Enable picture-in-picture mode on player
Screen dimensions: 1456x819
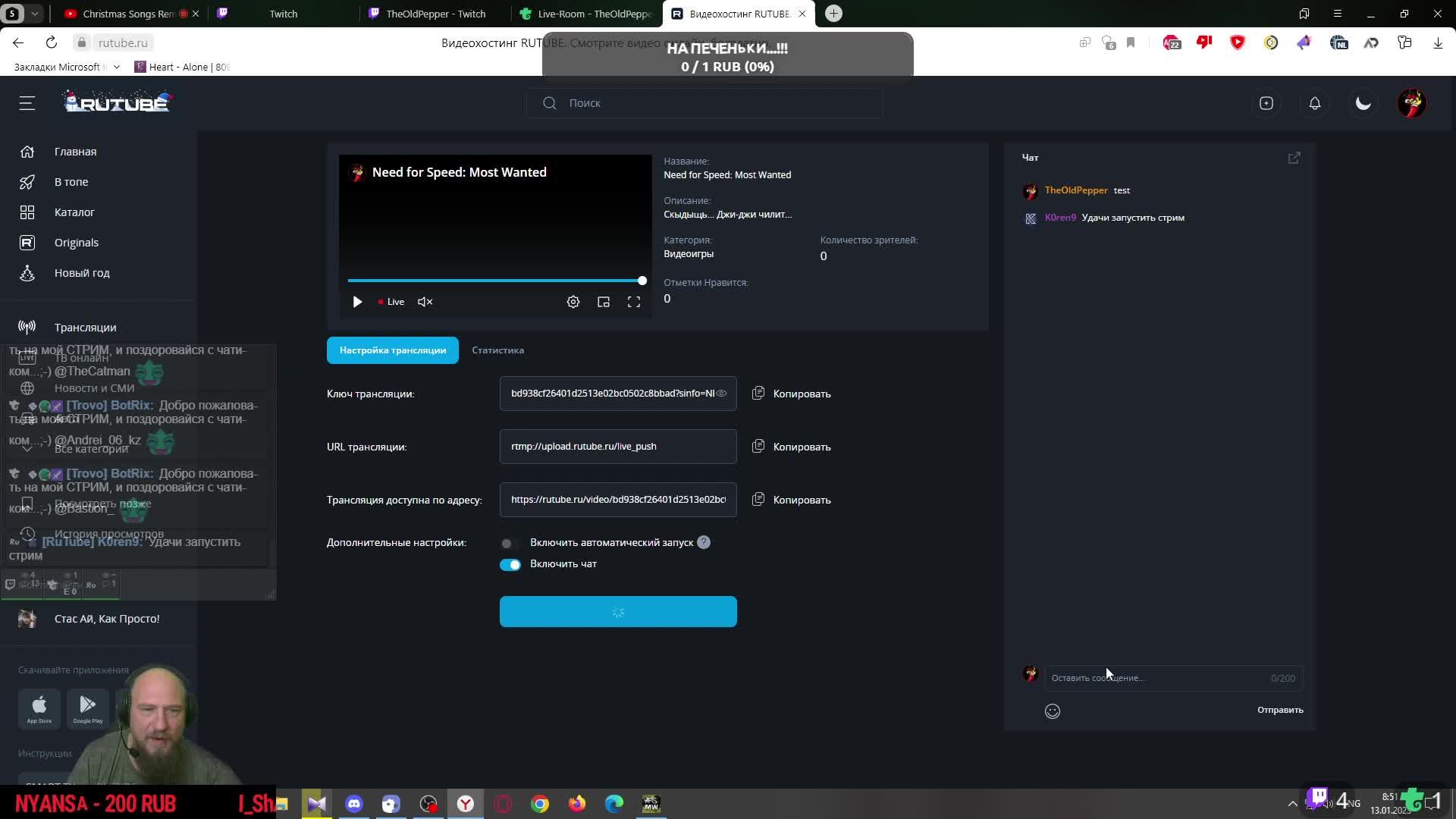coord(604,302)
